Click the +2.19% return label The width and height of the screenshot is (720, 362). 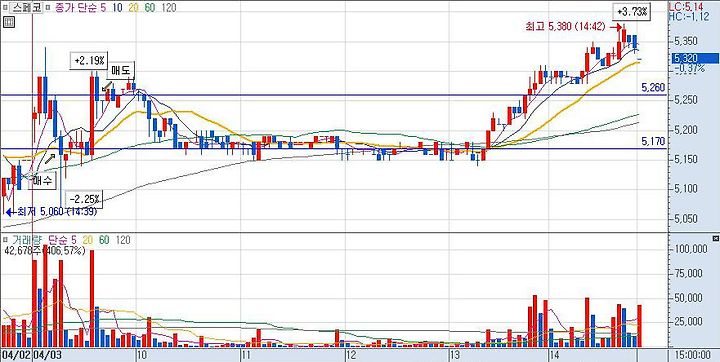(x=88, y=61)
